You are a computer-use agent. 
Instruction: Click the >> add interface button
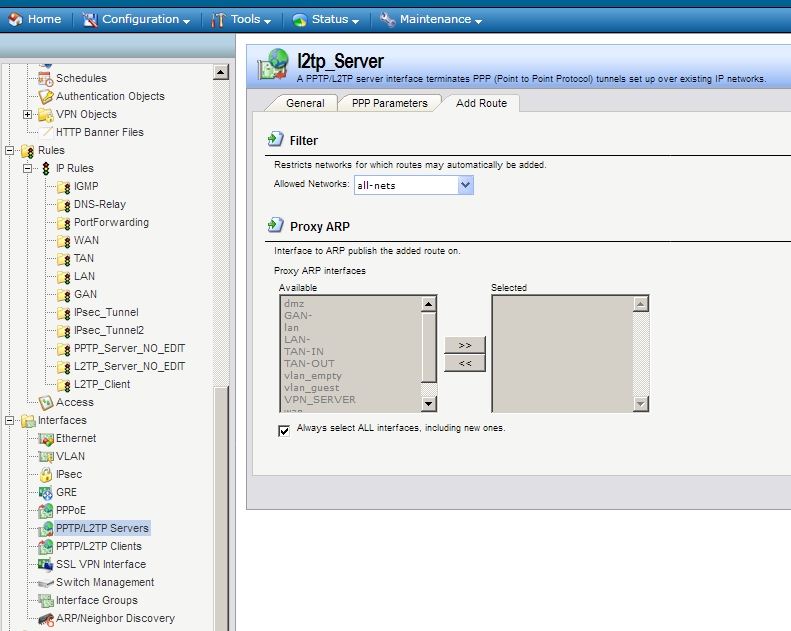(465, 345)
